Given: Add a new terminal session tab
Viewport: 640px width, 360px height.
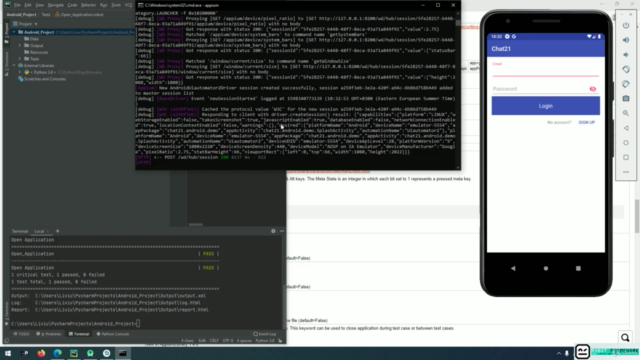Looking at the screenshot, I should [58, 231].
